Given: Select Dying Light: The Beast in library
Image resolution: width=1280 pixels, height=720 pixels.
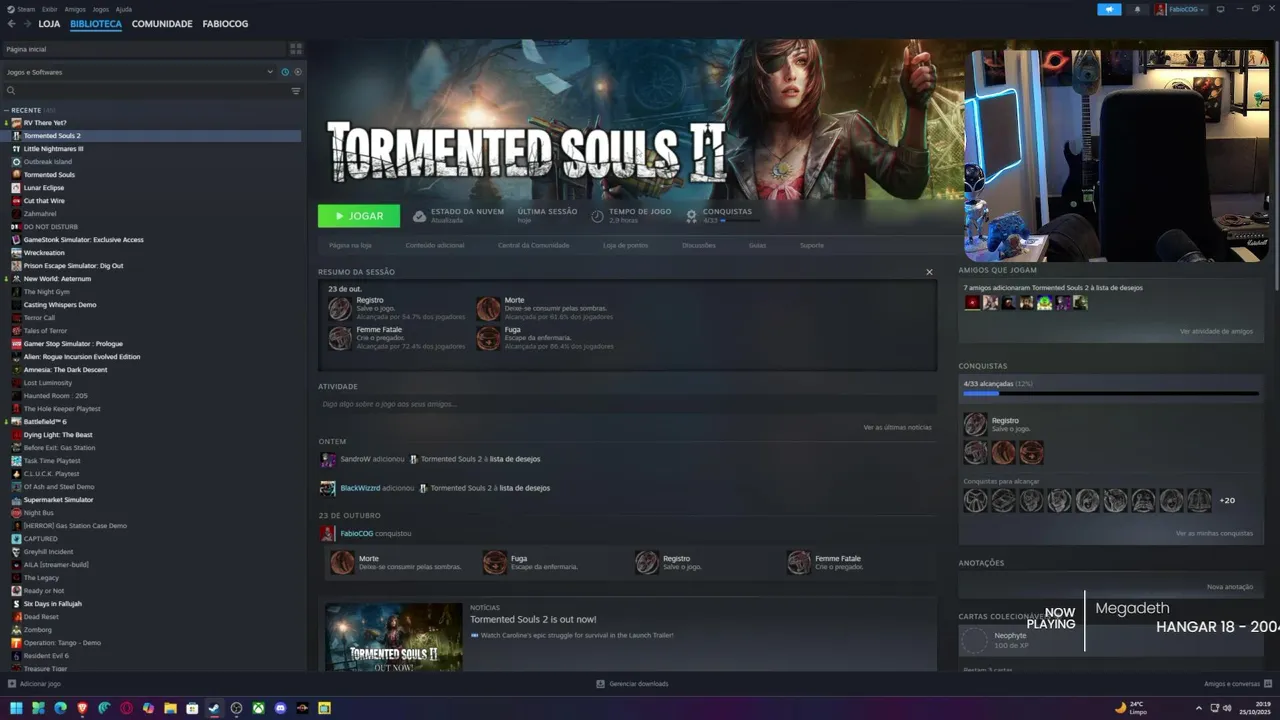Looking at the screenshot, I should [x=57, y=435].
